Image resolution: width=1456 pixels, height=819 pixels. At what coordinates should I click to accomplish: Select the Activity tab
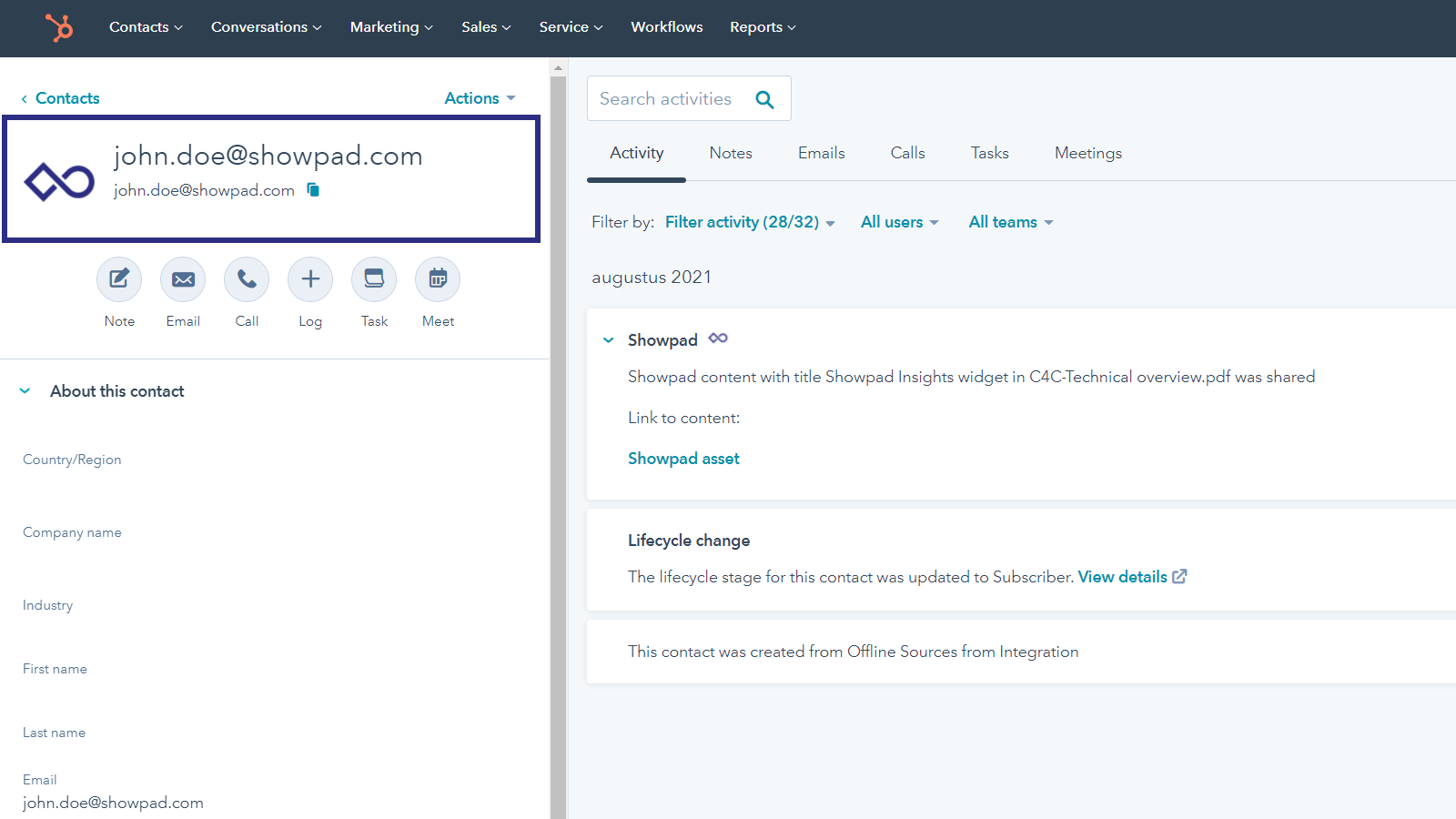pos(637,153)
